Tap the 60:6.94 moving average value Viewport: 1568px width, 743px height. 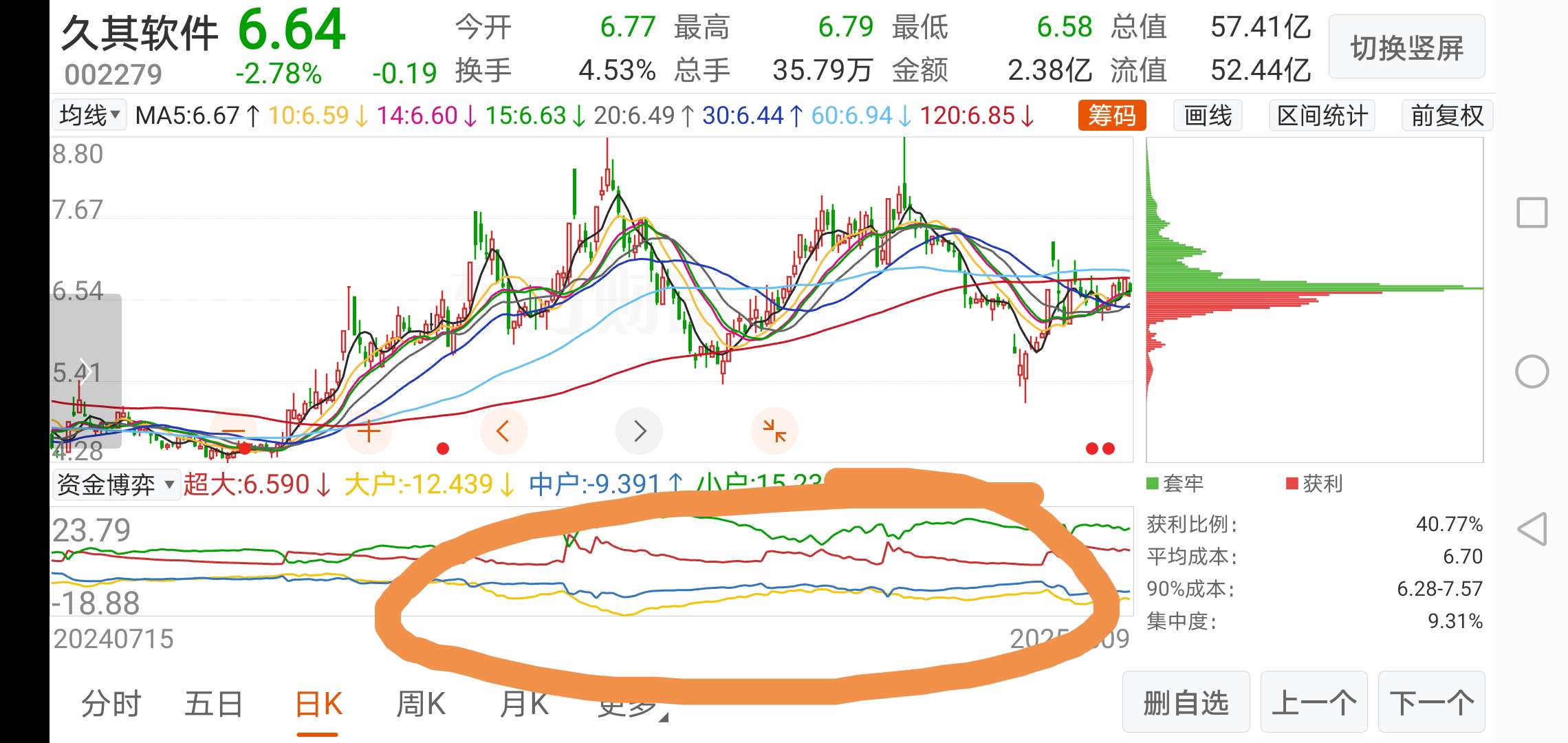coord(861,115)
